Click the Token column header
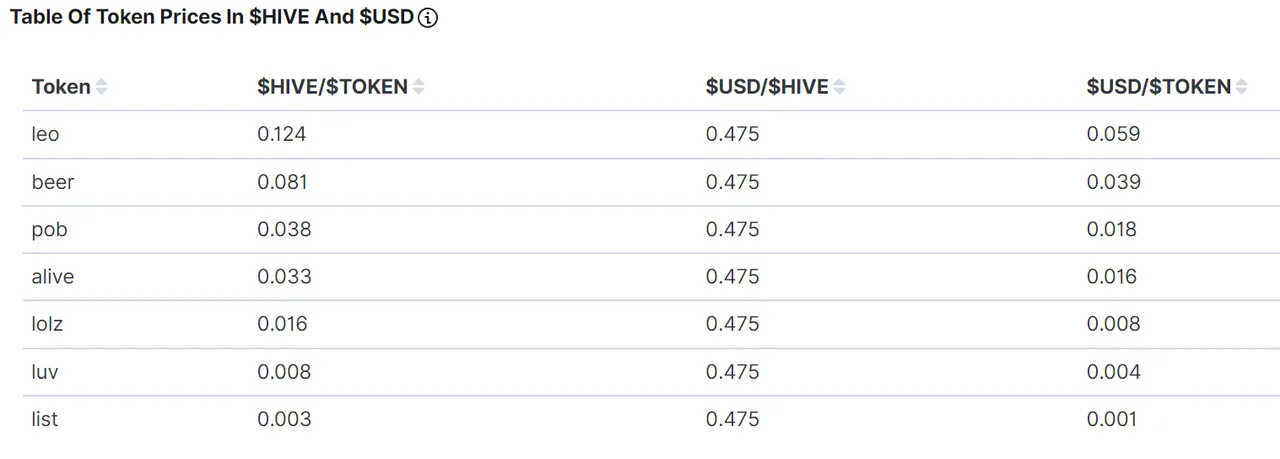The width and height of the screenshot is (1280, 459). pyautogui.click(x=61, y=87)
